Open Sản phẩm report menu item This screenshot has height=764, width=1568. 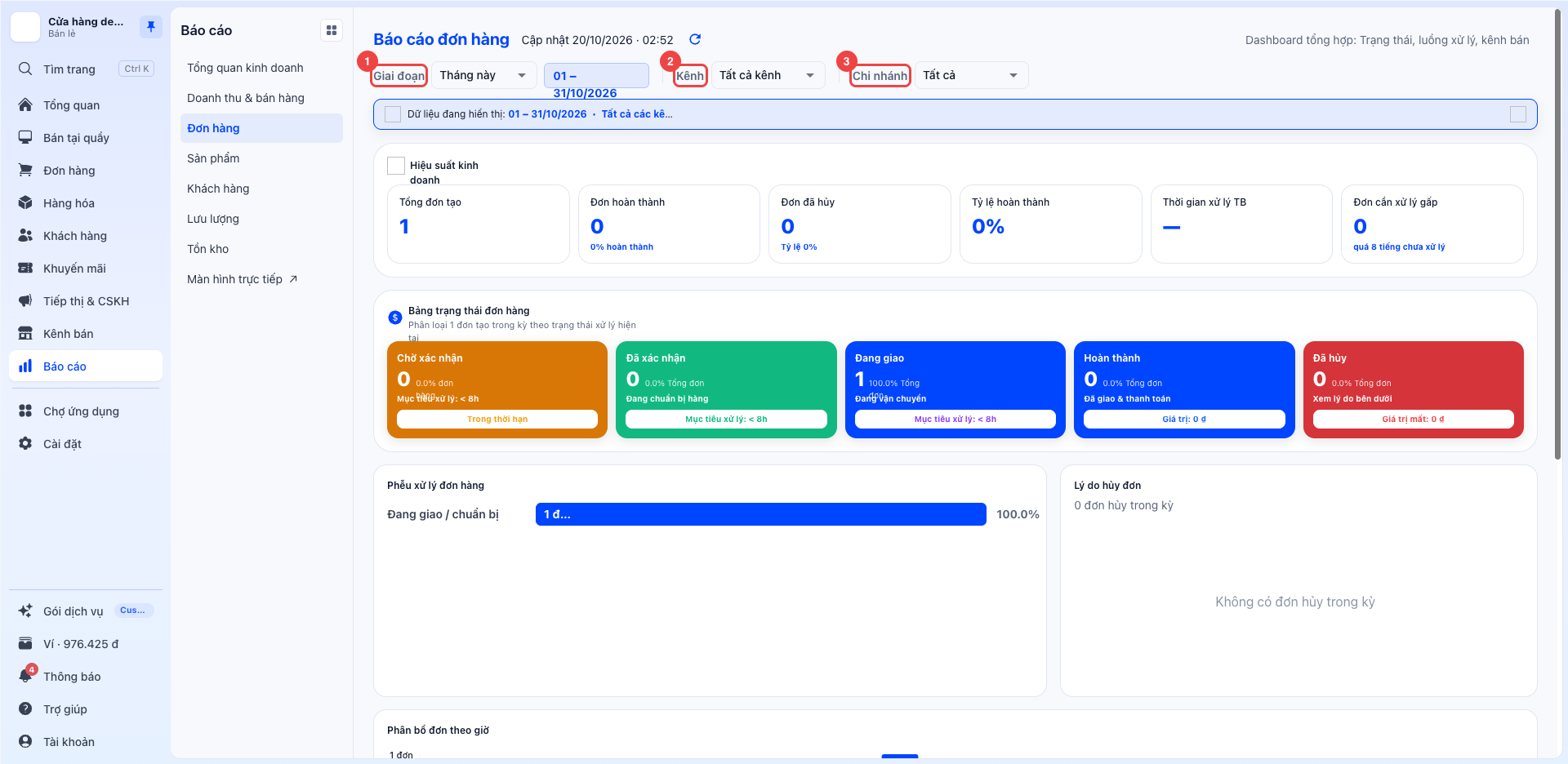coord(261,158)
